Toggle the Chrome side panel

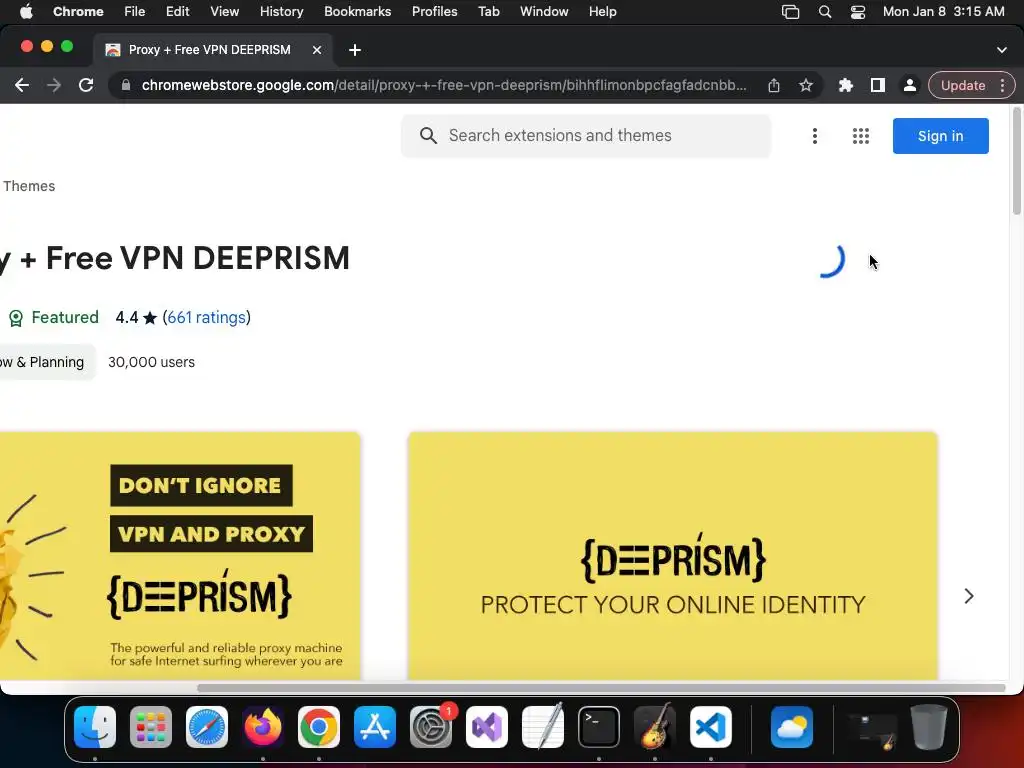(x=878, y=85)
